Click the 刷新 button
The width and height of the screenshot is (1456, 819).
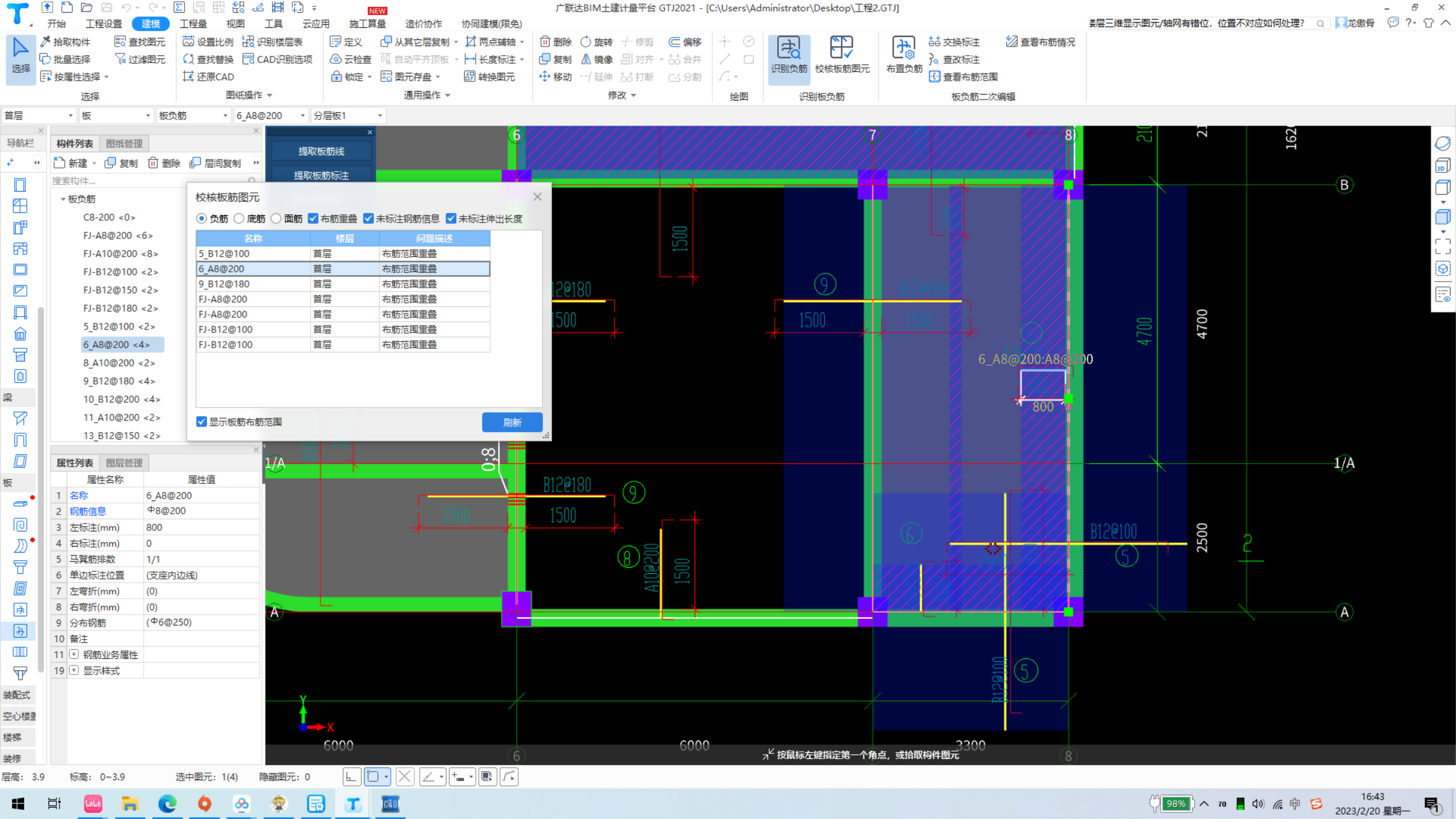[x=512, y=422]
